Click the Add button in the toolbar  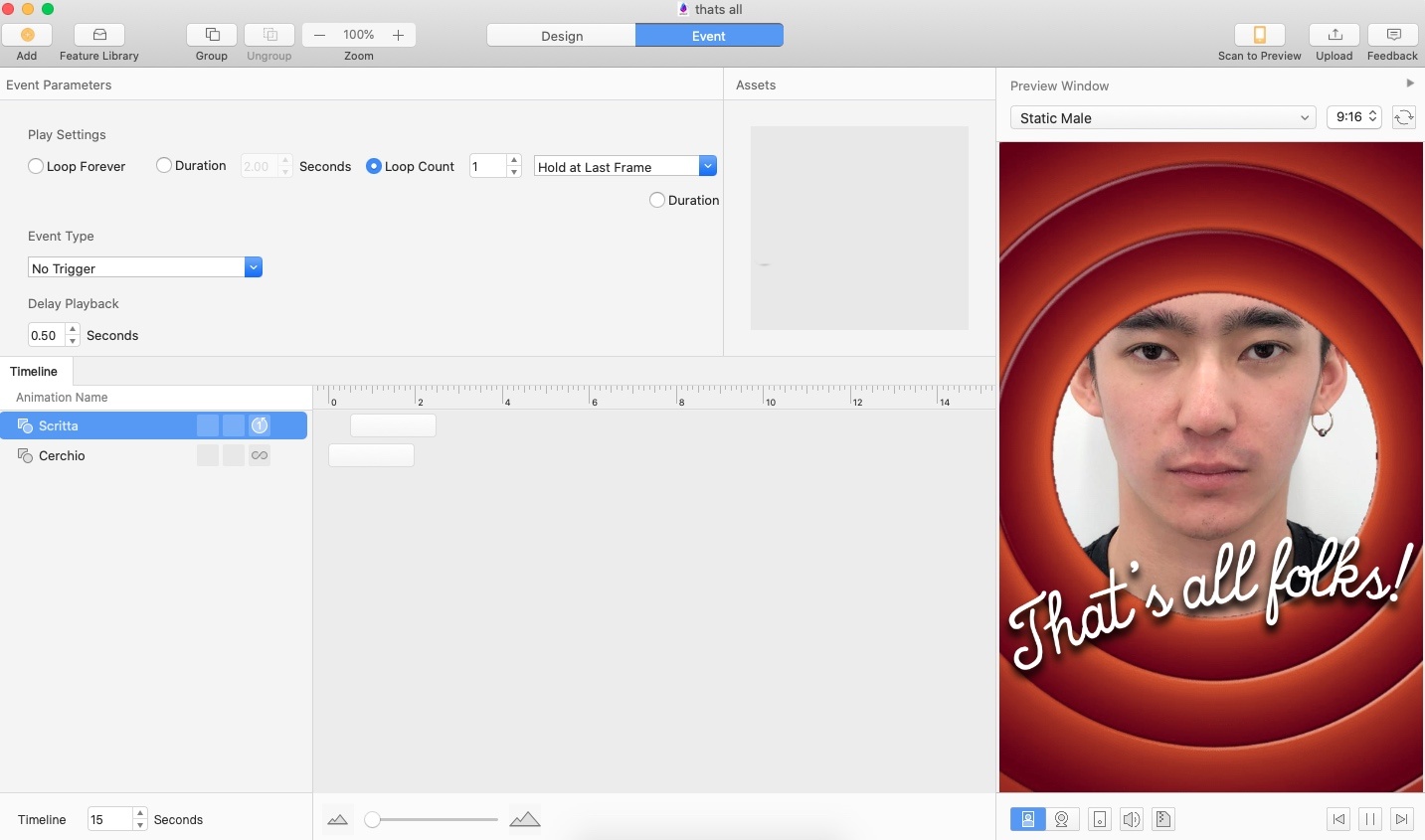[27, 35]
